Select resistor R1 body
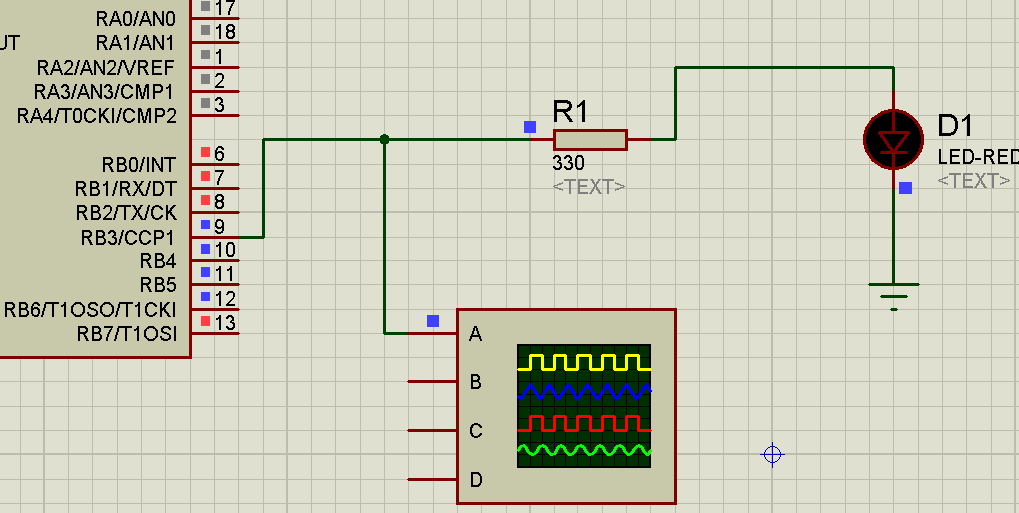The width and height of the screenshot is (1019, 513). tap(590, 140)
